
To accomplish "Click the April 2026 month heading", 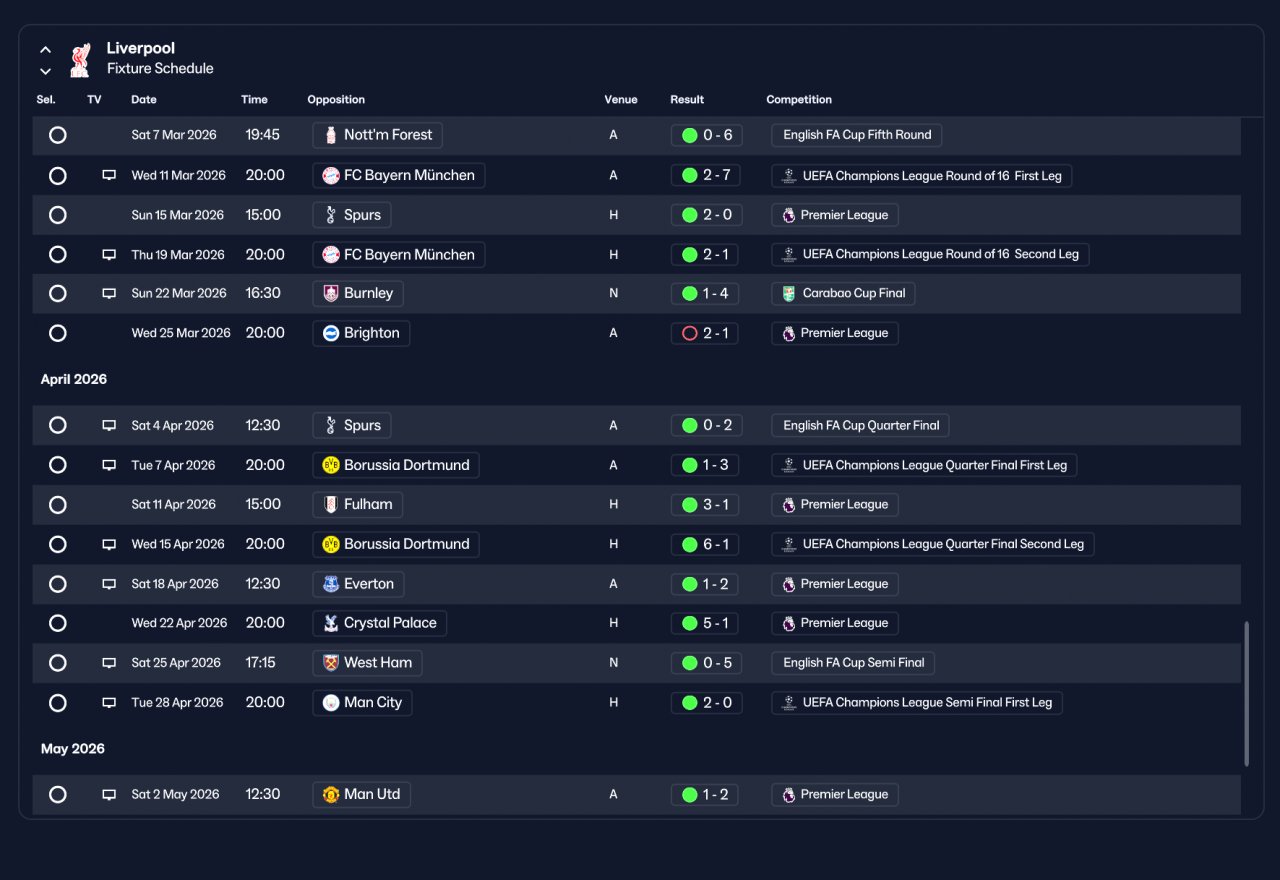I will [74, 380].
